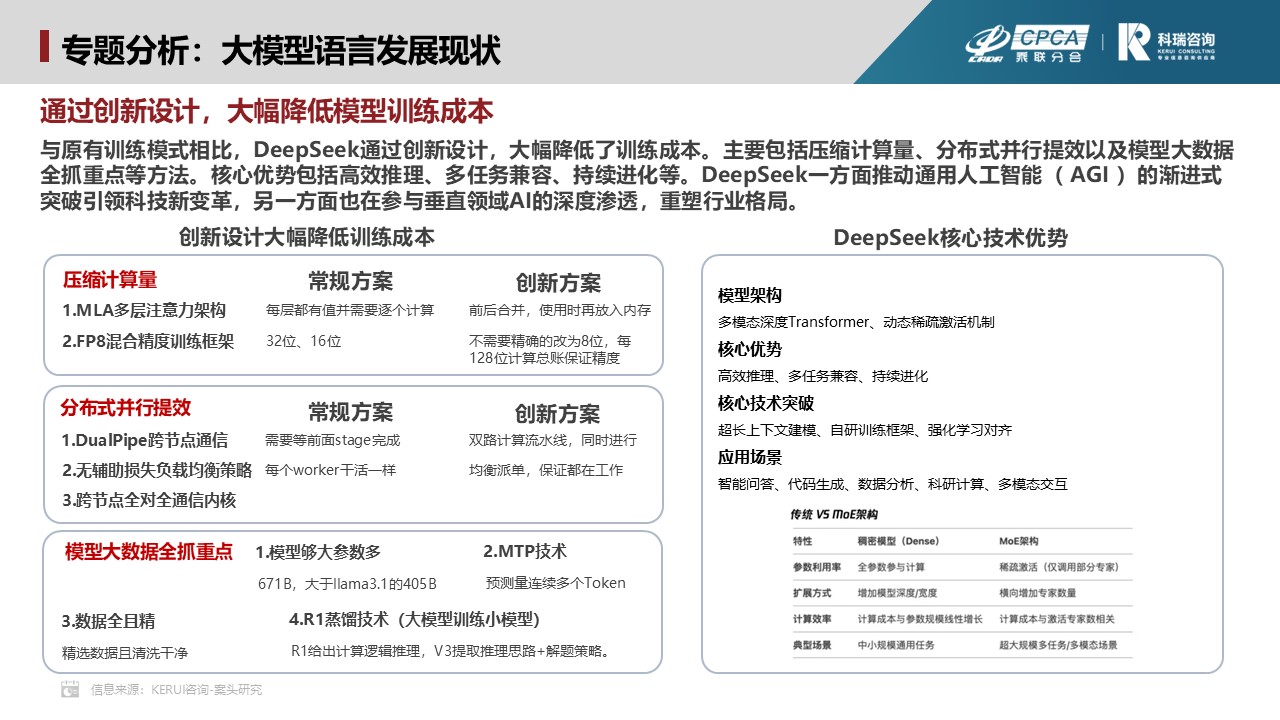Click the 科瑞咨询 KERUI Consulting logo
The width and height of the screenshot is (1280, 720).
pyautogui.click(x=1167, y=43)
